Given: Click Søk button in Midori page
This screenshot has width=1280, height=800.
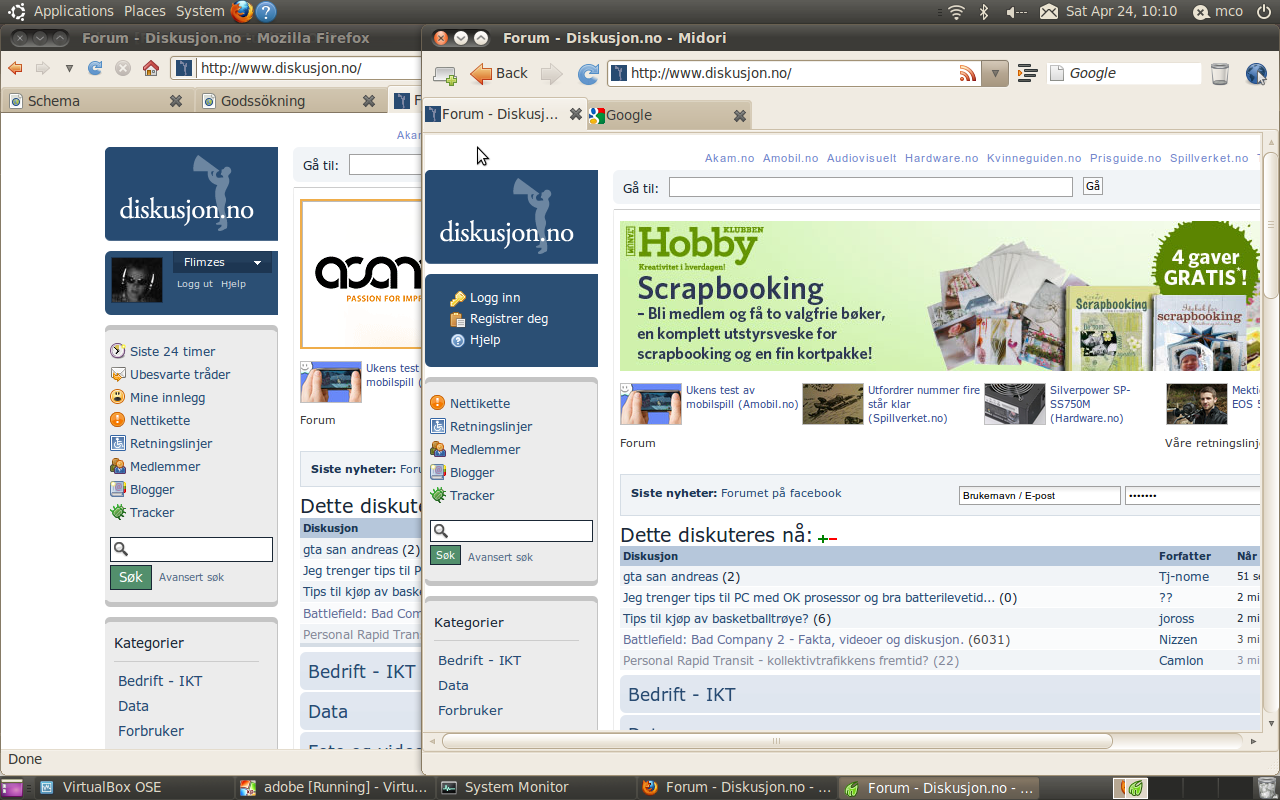Looking at the screenshot, I should [x=445, y=555].
